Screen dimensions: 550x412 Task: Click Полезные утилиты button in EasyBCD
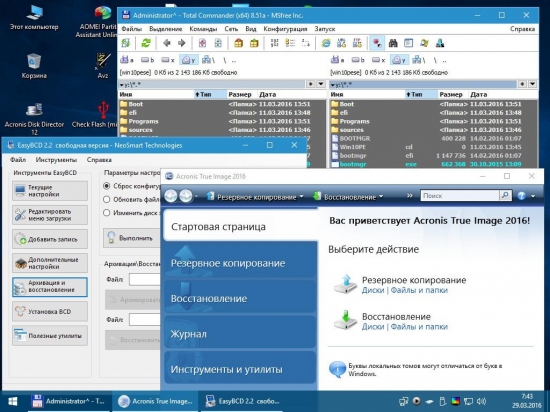pyautogui.click(x=50, y=336)
